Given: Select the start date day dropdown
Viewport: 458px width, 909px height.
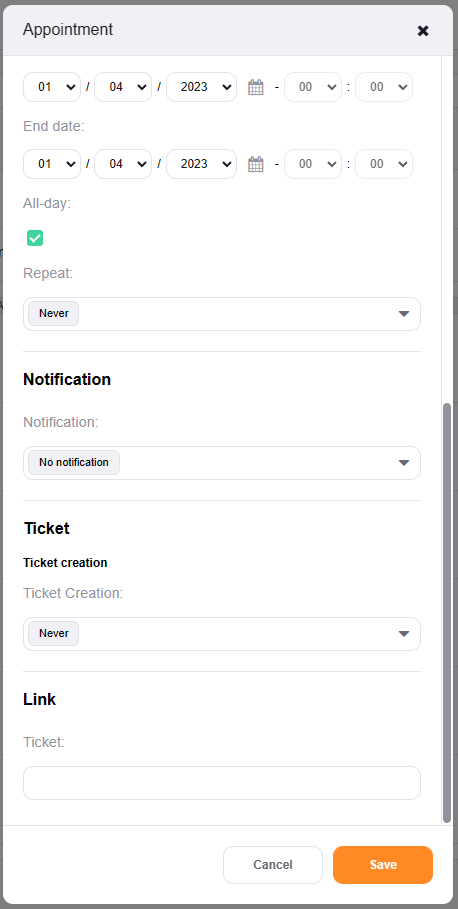Looking at the screenshot, I should pyautogui.click(x=52, y=87).
